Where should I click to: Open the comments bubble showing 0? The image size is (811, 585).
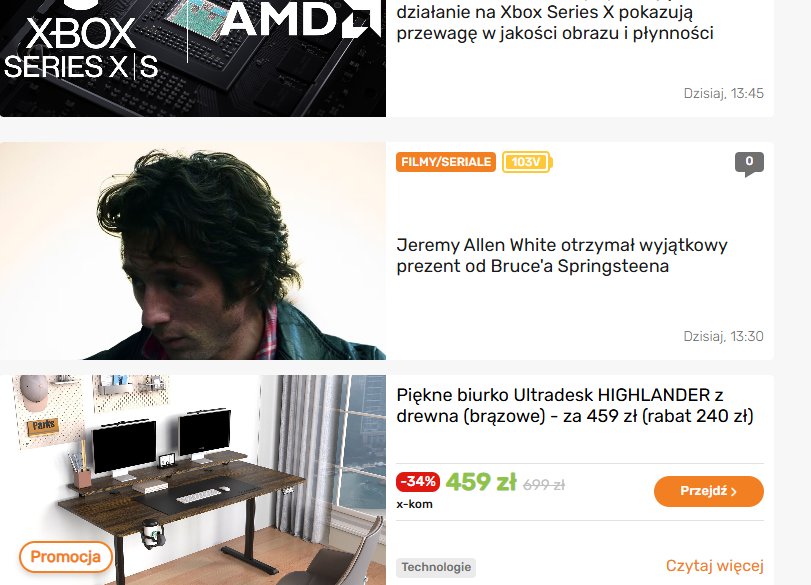coord(749,163)
